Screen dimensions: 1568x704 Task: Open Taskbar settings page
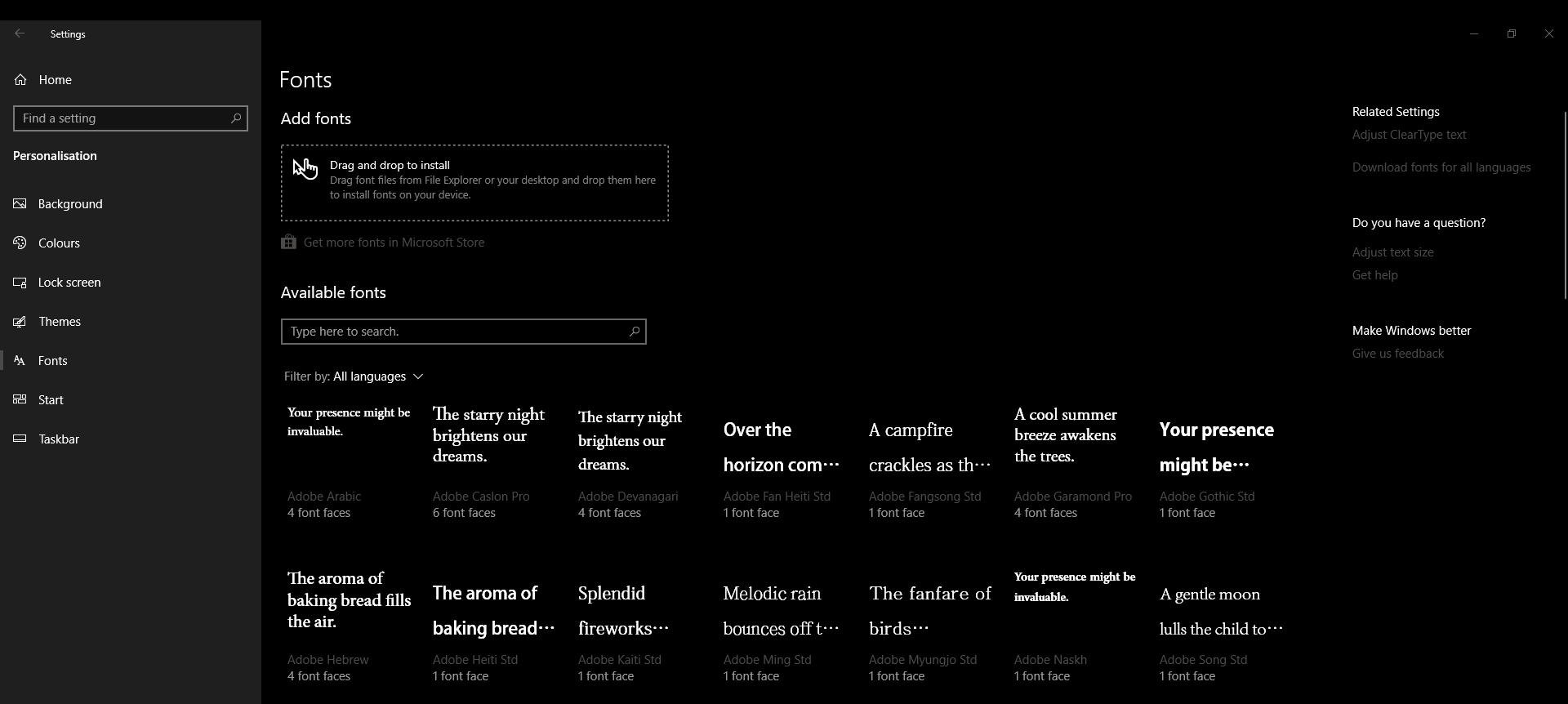[131, 439]
